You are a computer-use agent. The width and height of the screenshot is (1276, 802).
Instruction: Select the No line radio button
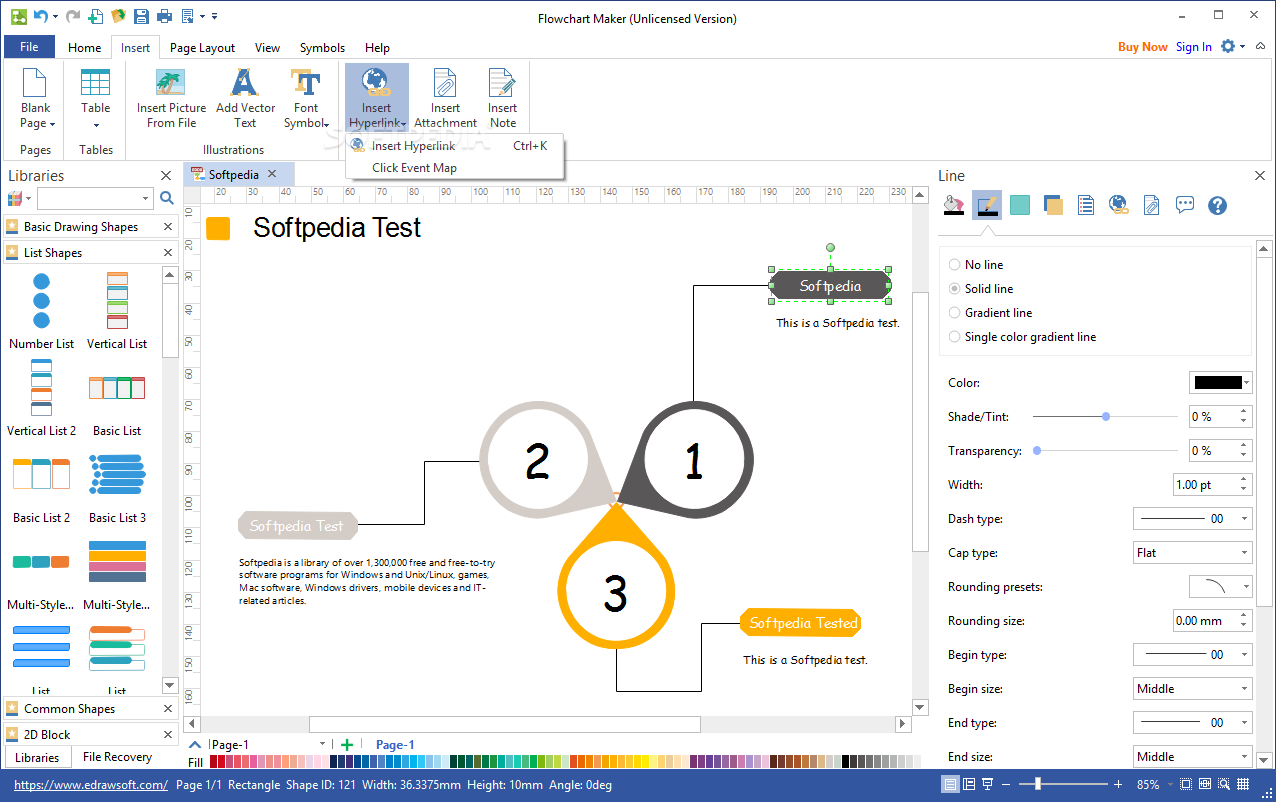tap(955, 265)
